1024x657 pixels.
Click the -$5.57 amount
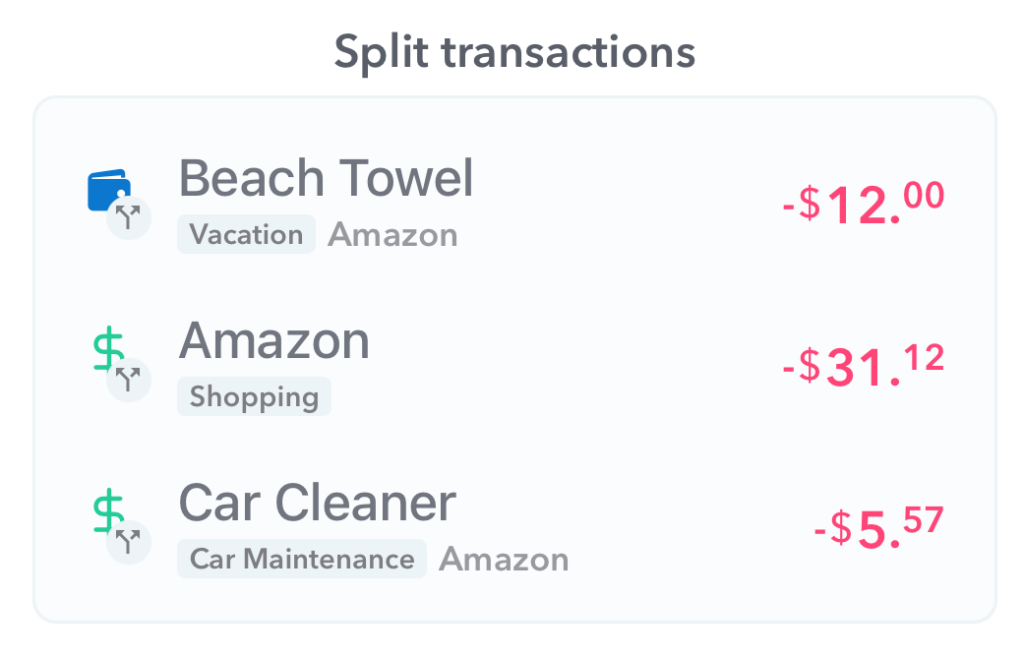click(x=879, y=528)
